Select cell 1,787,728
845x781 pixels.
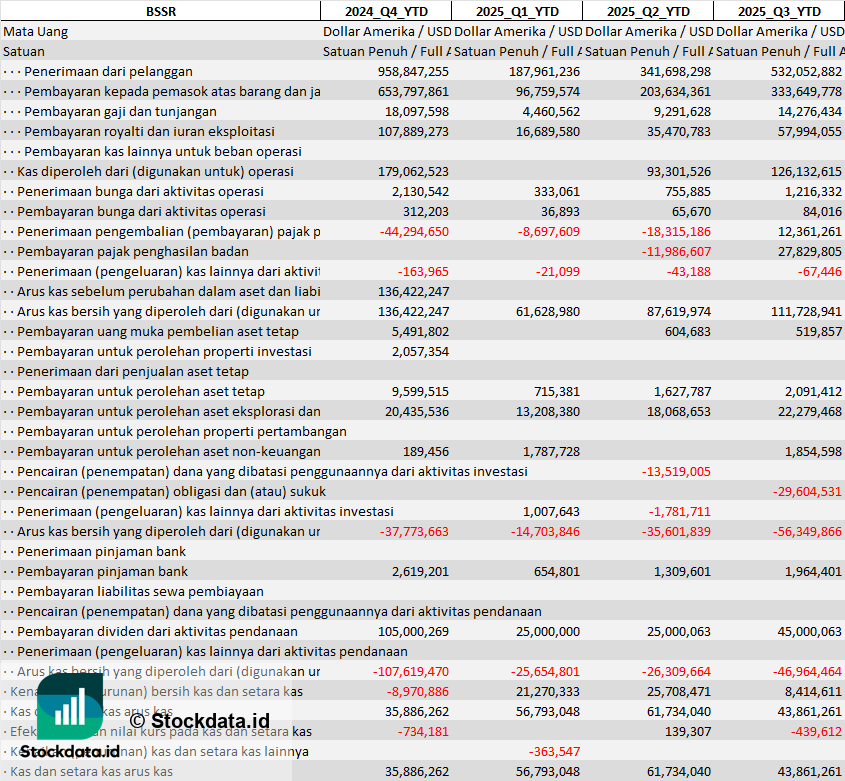551,451
